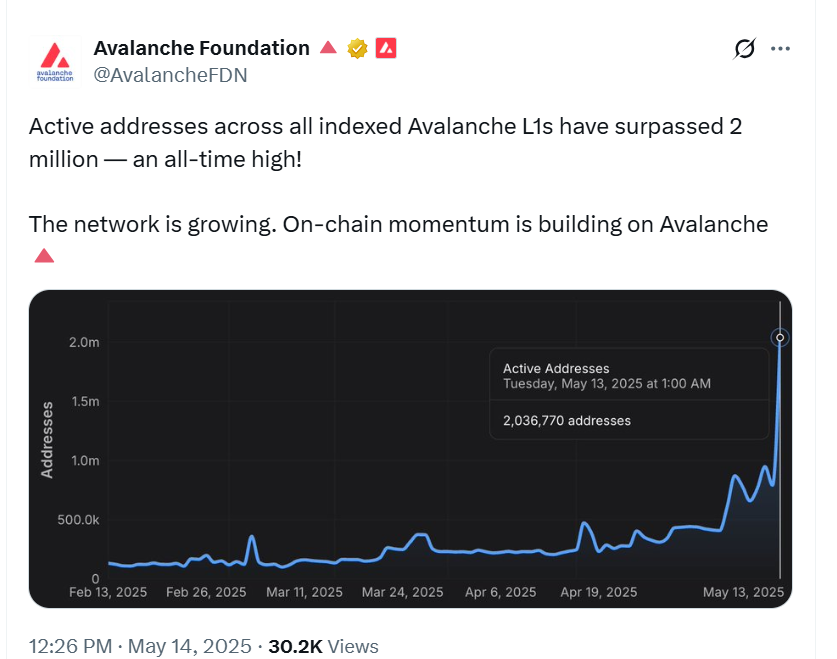Click the 2,036,770 addresses value
The height and width of the screenshot is (659, 837).
pos(567,420)
